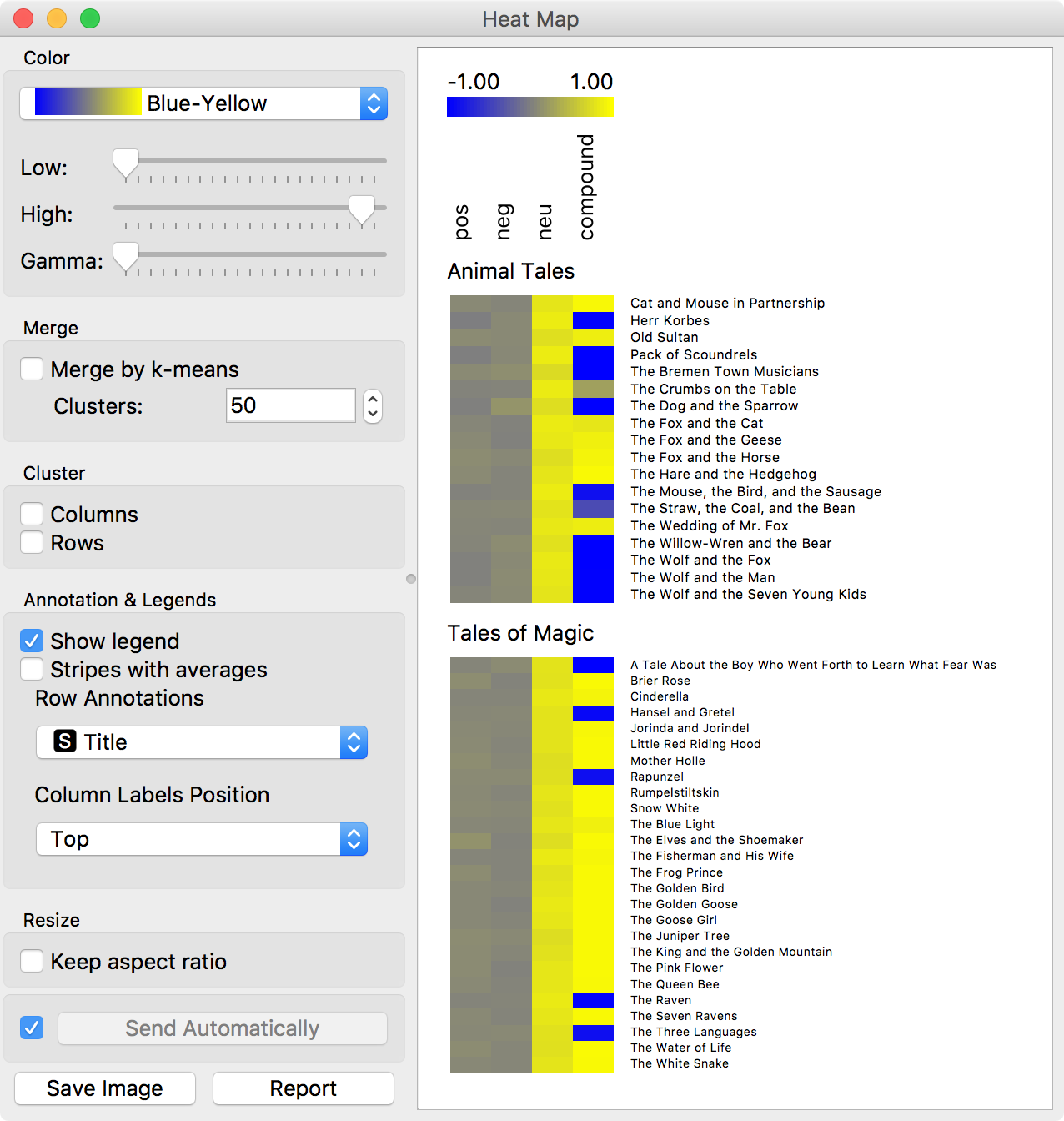Image resolution: width=1064 pixels, height=1121 pixels.
Task: Click the blue-yellow legend gradient bar
Action: point(530,107)
